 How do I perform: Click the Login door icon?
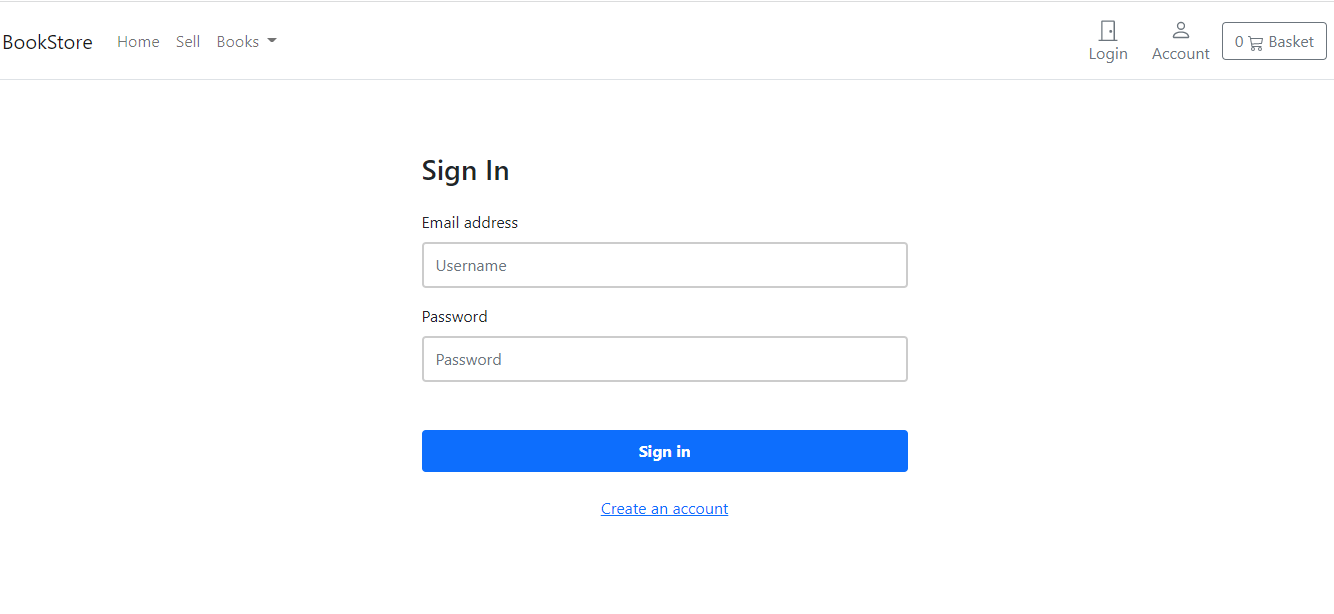click(x=1107, y=31)
